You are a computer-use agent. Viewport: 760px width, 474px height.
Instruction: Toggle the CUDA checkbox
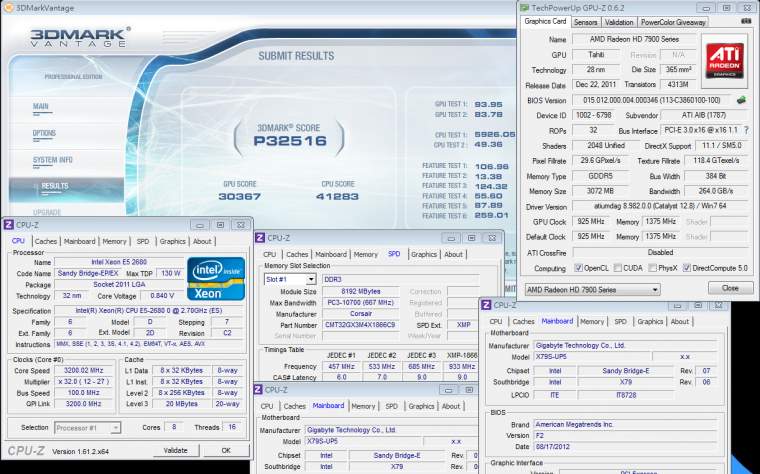click(618, 269)
